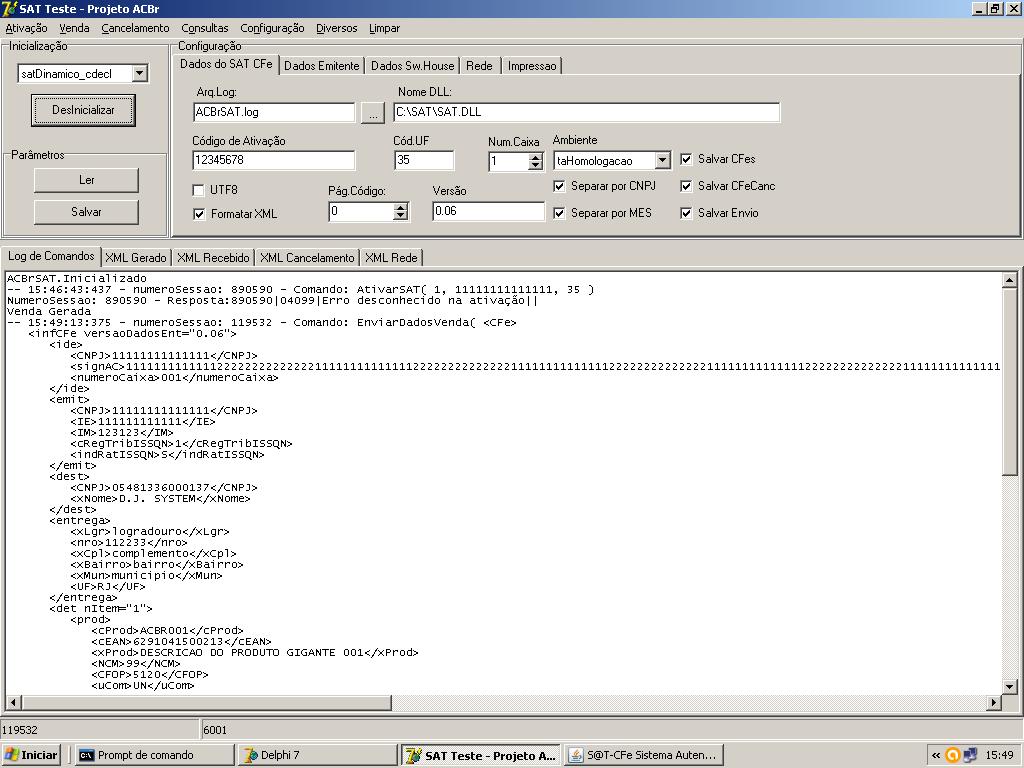Open the Ativação menu
Viewport: 1024px width, 768px height.
pyautogui.click(x=26, y=28)
